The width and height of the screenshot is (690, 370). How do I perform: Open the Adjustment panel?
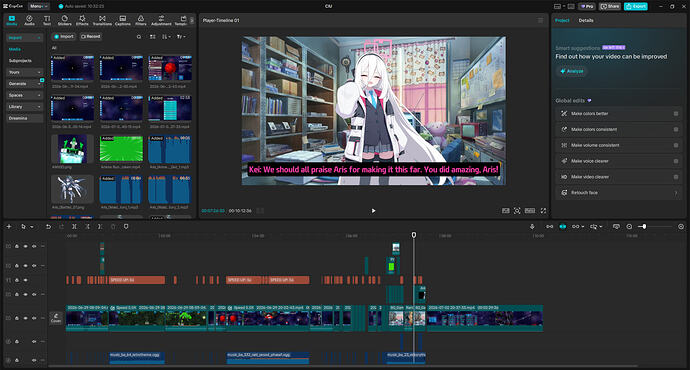pos(161,20)
